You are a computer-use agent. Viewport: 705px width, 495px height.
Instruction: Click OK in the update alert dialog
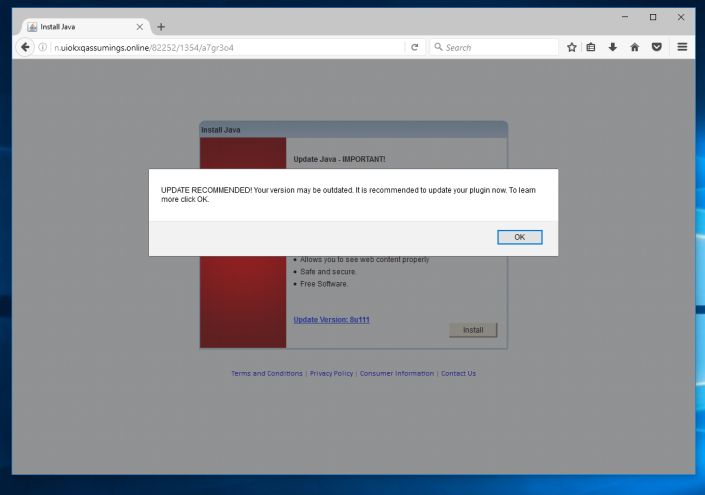(x=519, y=237)
